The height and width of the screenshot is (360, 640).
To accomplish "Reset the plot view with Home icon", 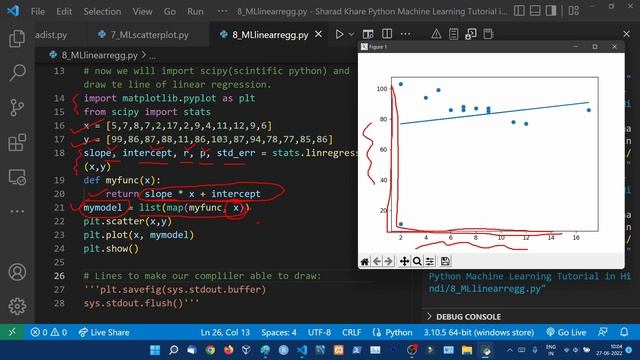I will tap(364, 261).
